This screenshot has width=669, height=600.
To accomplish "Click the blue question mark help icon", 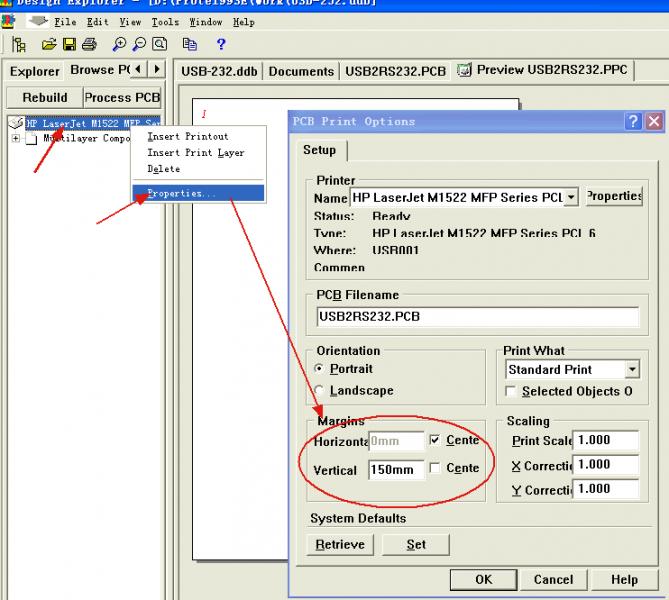I will (221, 44).
